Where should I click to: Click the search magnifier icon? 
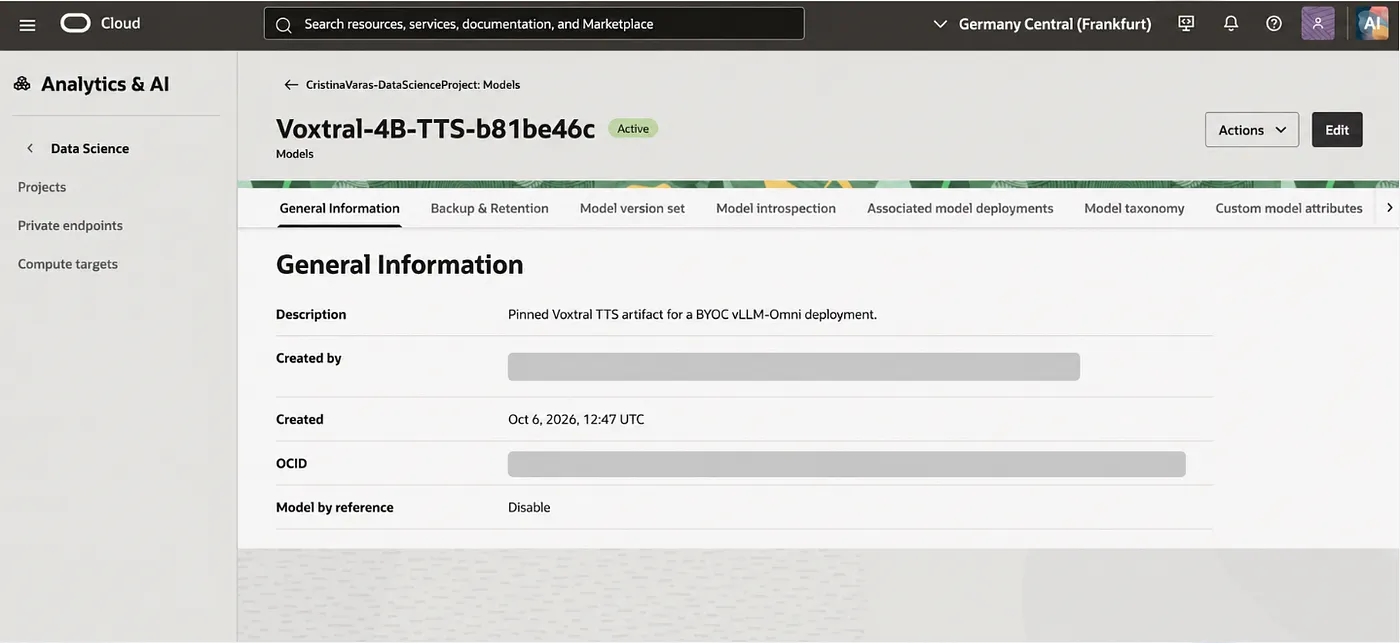point(284,24)
